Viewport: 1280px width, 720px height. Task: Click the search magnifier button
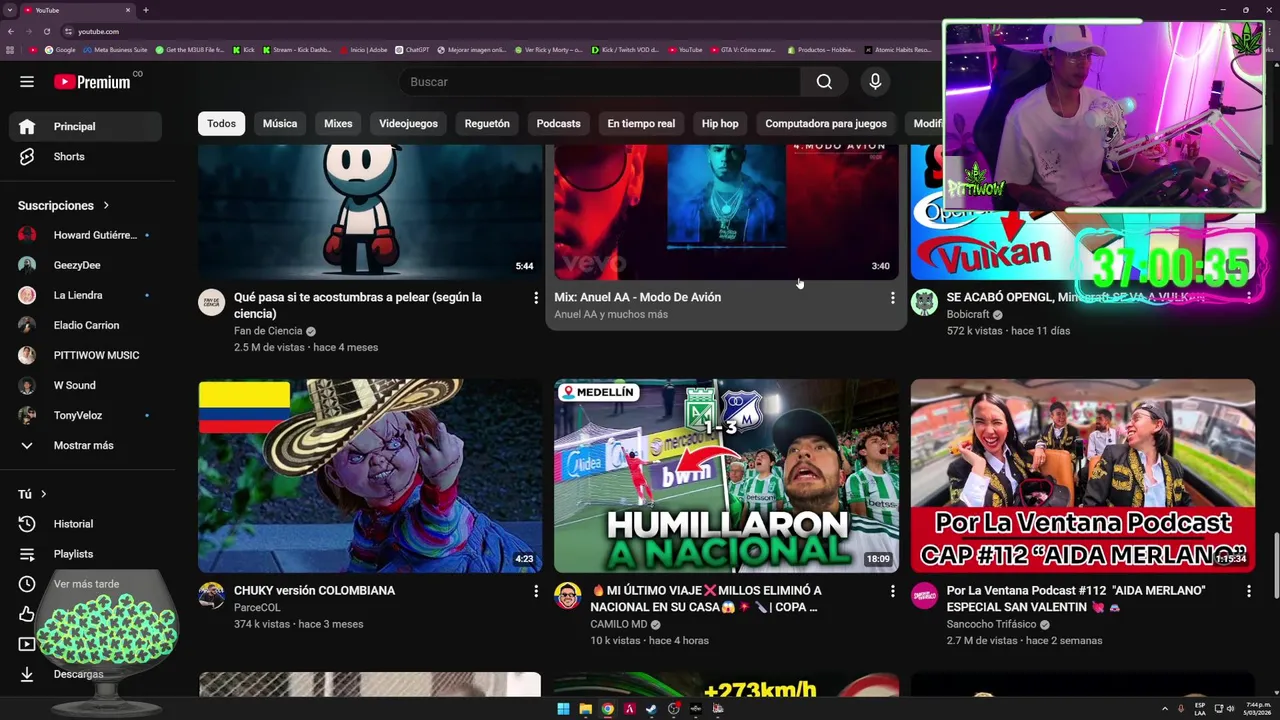824,82
